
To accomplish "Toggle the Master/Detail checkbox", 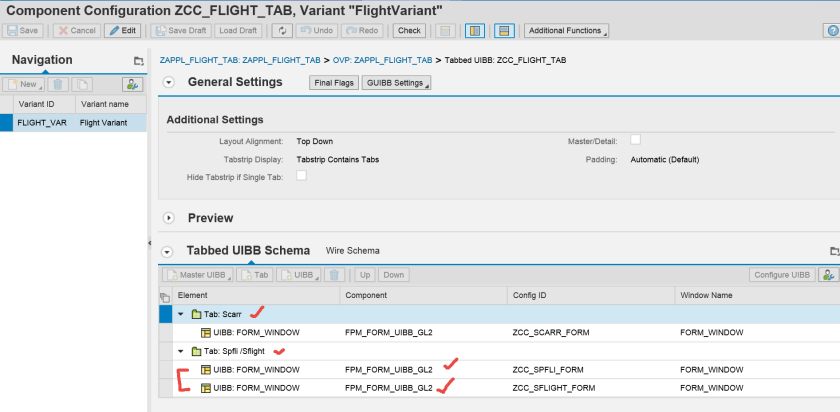I will [635, 140].
